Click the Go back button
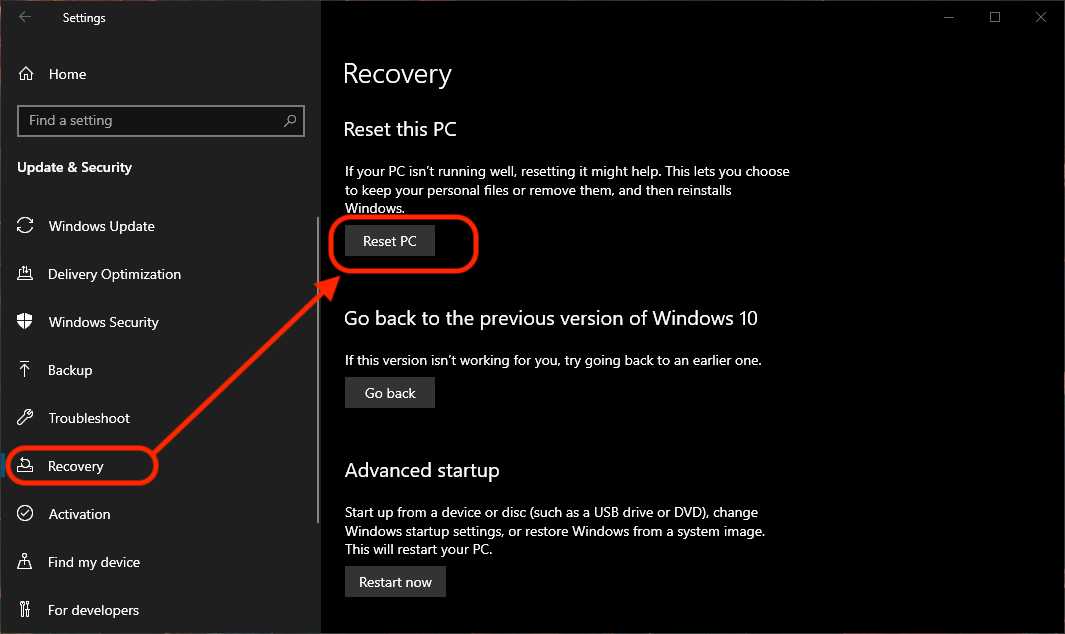 tap(390, 393)
